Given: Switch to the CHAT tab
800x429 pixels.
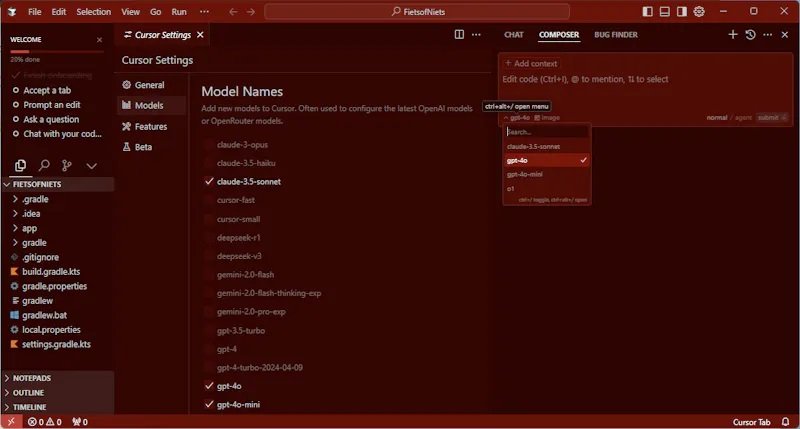Looking at the screenshot, I should (514, 35).
